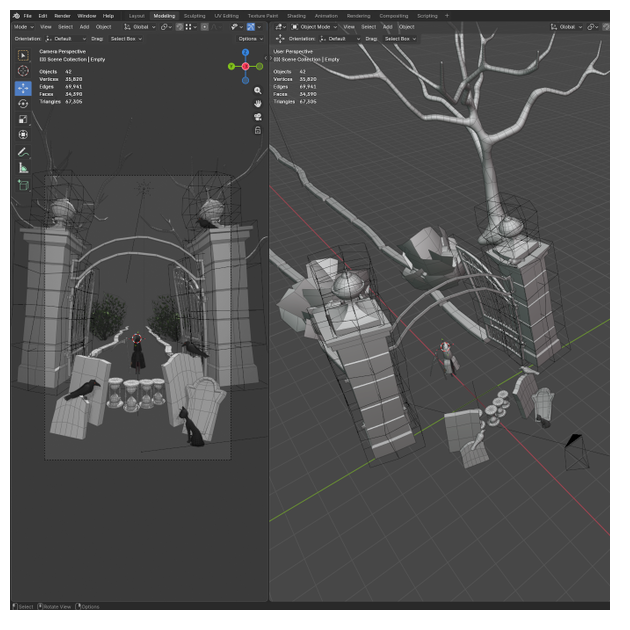Image resolution: width=630 pixels, height=630 pixels.
Task: Open Global transform orientation dropdown in right viewport
Action: tap(569, 27)
